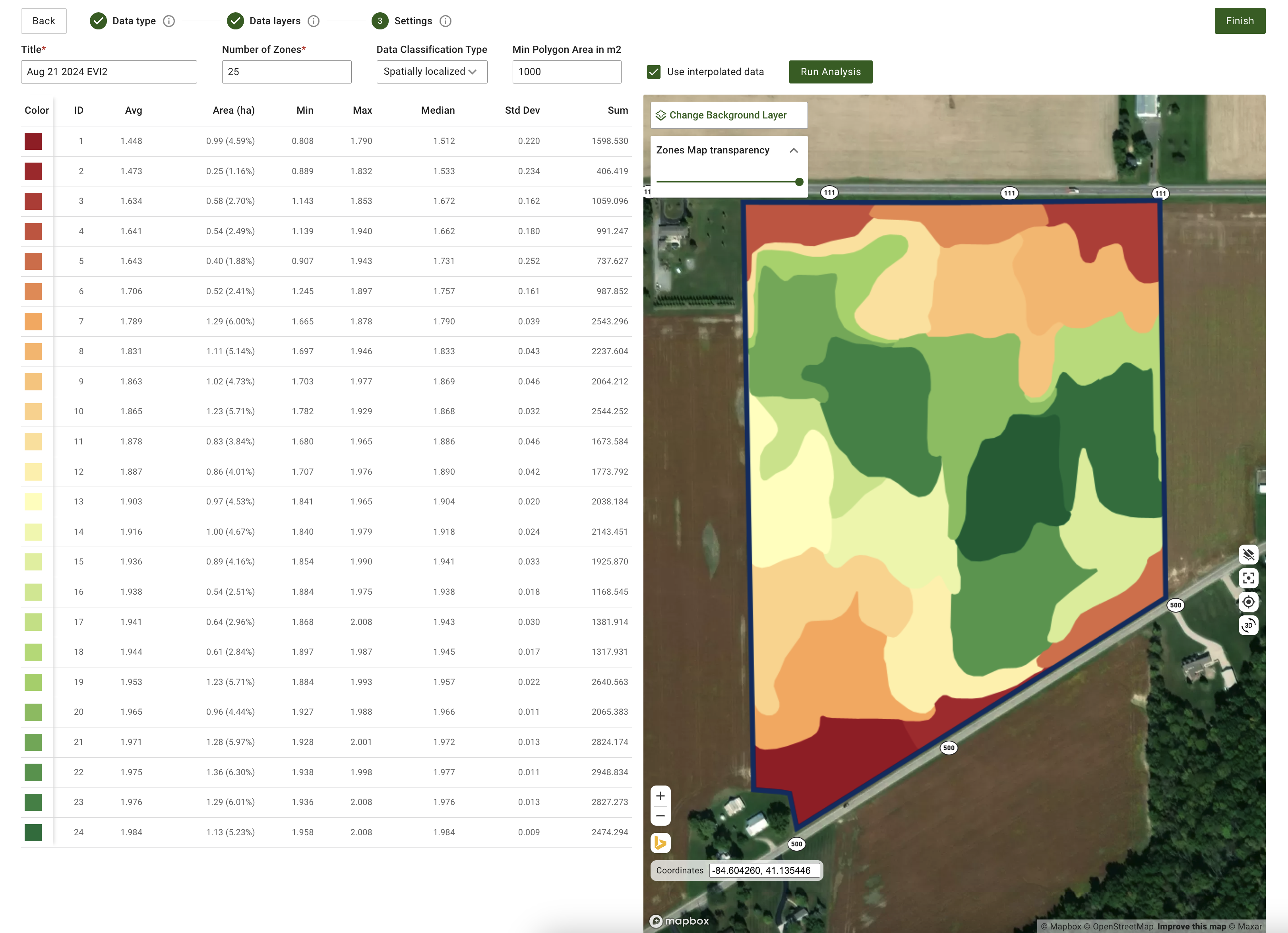Image resolution: width=1288 pixels, height=933 pixels.
Task: Click the center-on-field focus icon
Action: point(1248,578)
